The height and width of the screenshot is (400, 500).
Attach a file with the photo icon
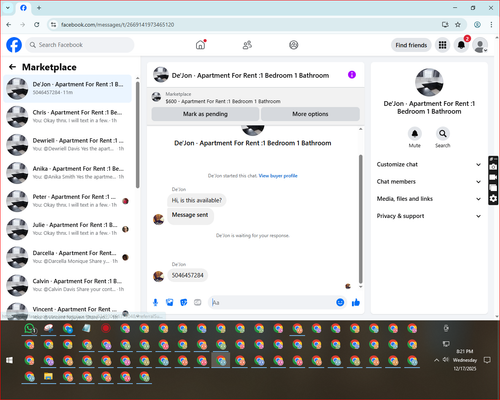tap(170, 302)
